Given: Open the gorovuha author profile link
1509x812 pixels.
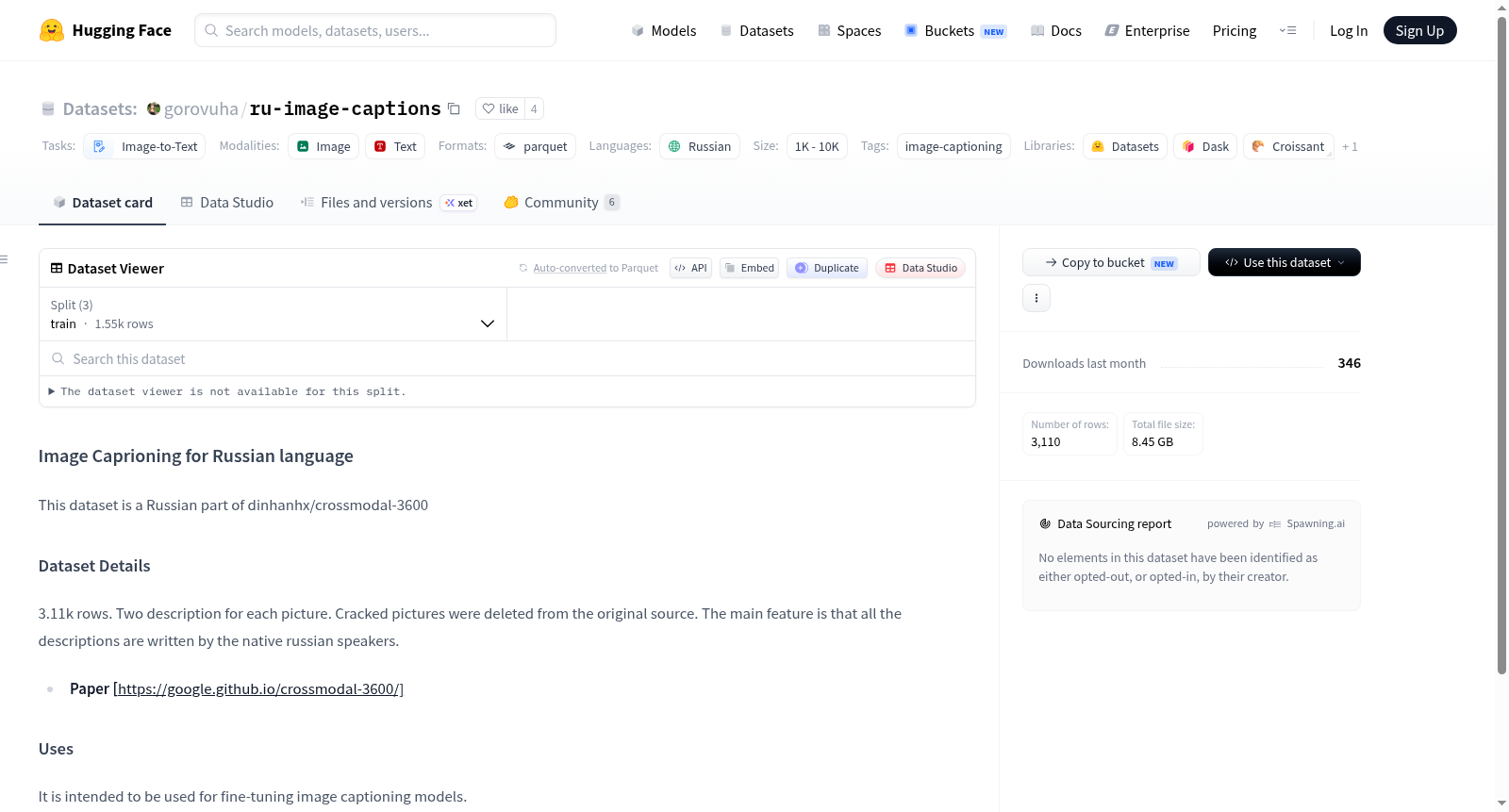Looking at the screenshot, I should (201, 108).
